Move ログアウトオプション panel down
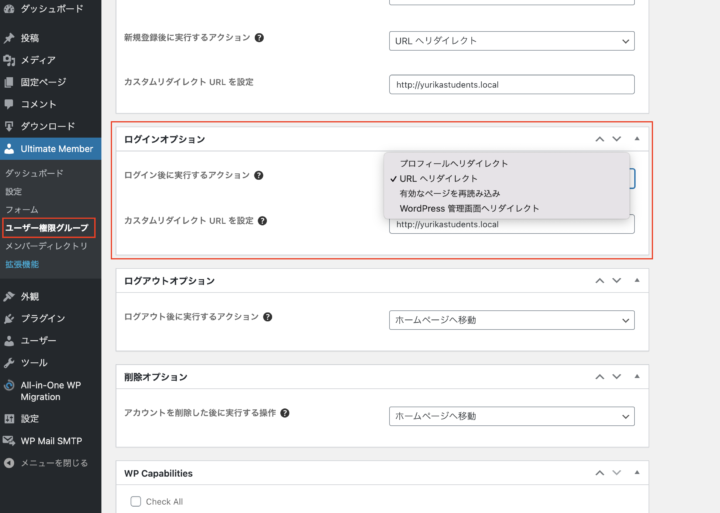This screenshot has width=720, height=513. pos(617,280)
